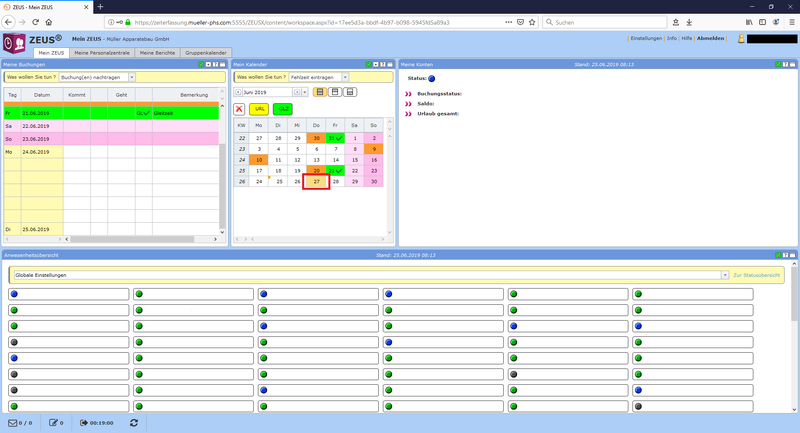Toggle green checkmark in Meine Buchungen header
Image resolution: width=800 pixels, height=433 pixels.
click(201, 64)
